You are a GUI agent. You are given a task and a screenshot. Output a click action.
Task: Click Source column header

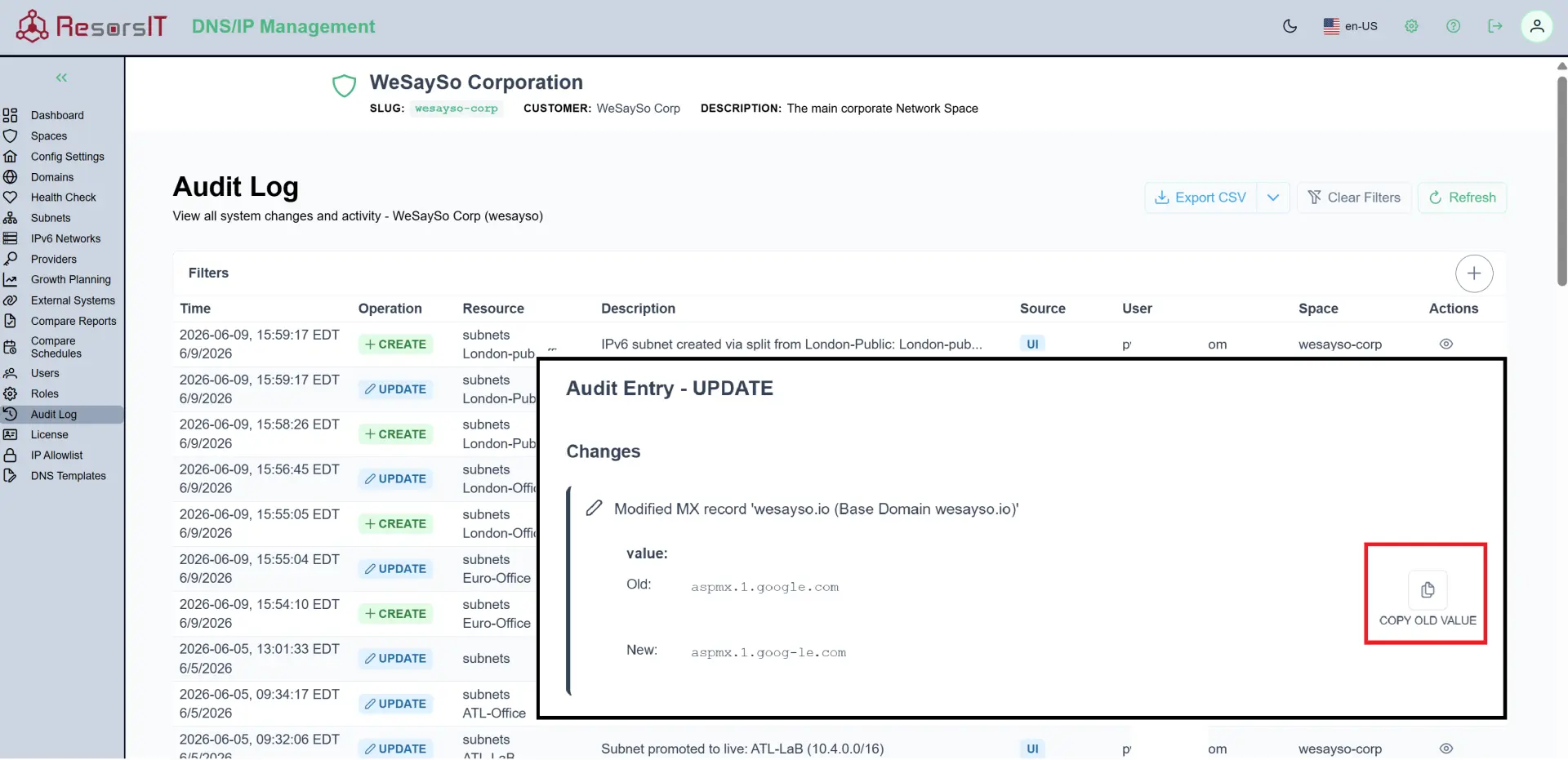pyautogui.click(x=1042, y=309)
